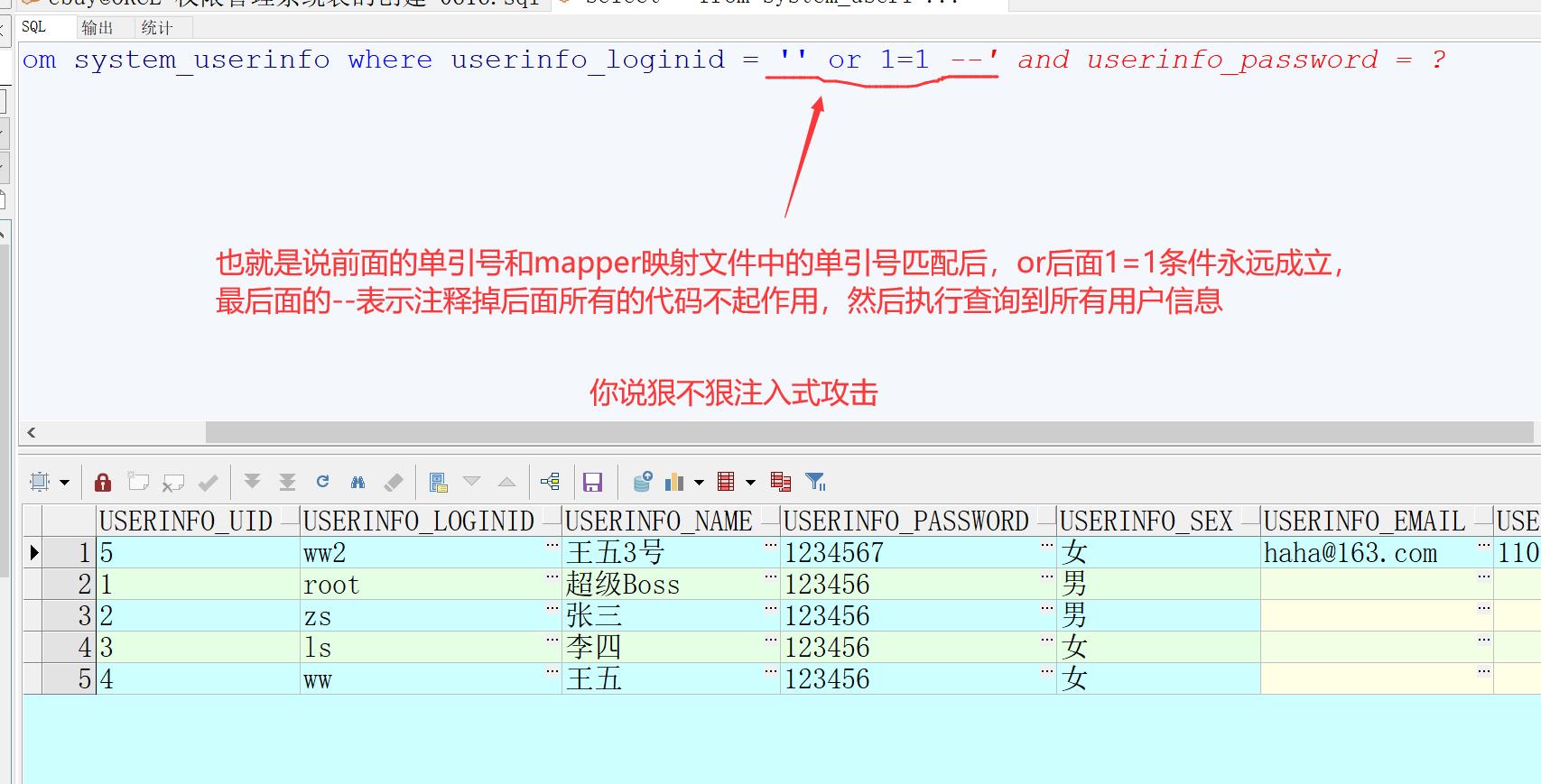Click the grid Select cells icon
Image resolution: width=1541 pixels, height=784 pixels.
[x=40, y=482]
